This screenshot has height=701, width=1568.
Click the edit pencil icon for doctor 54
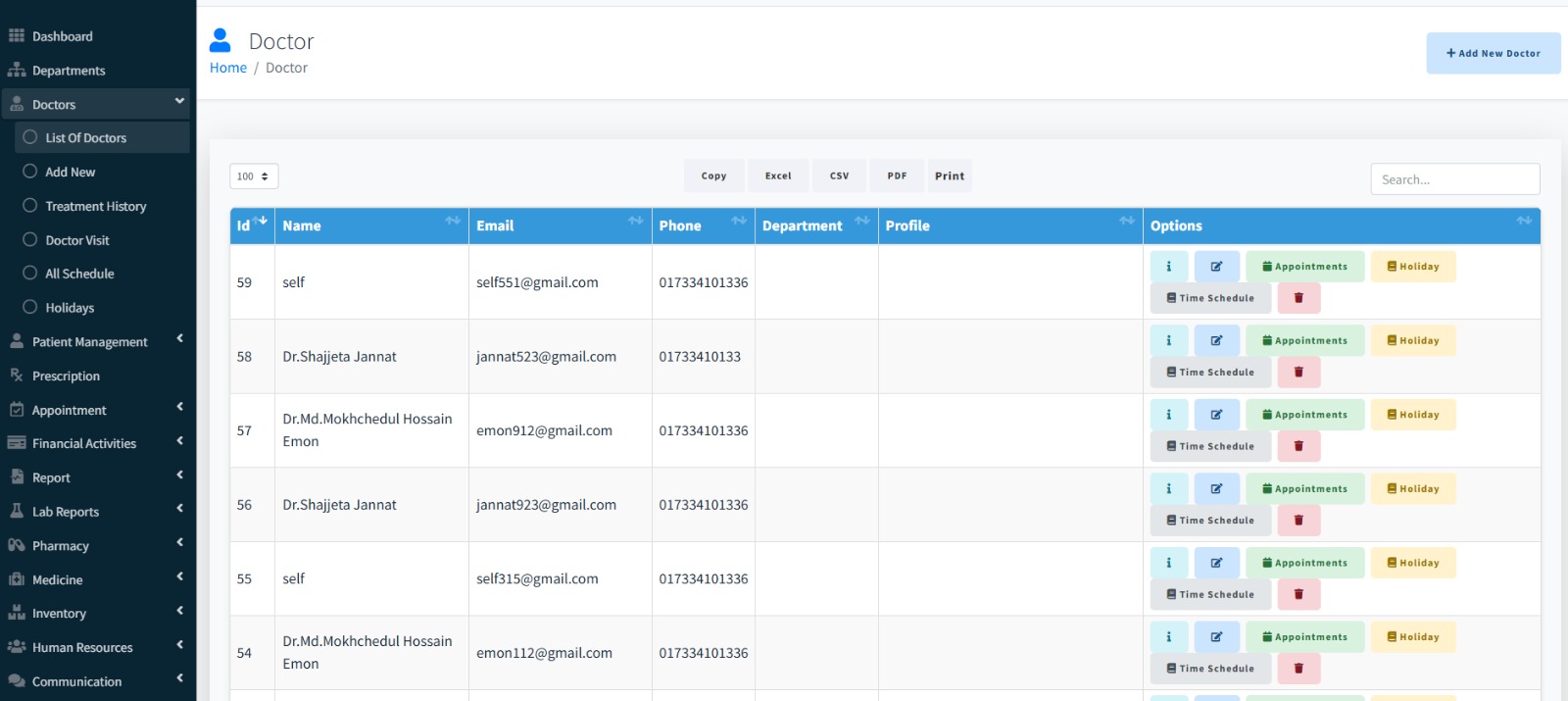[x=1216, y=637]
